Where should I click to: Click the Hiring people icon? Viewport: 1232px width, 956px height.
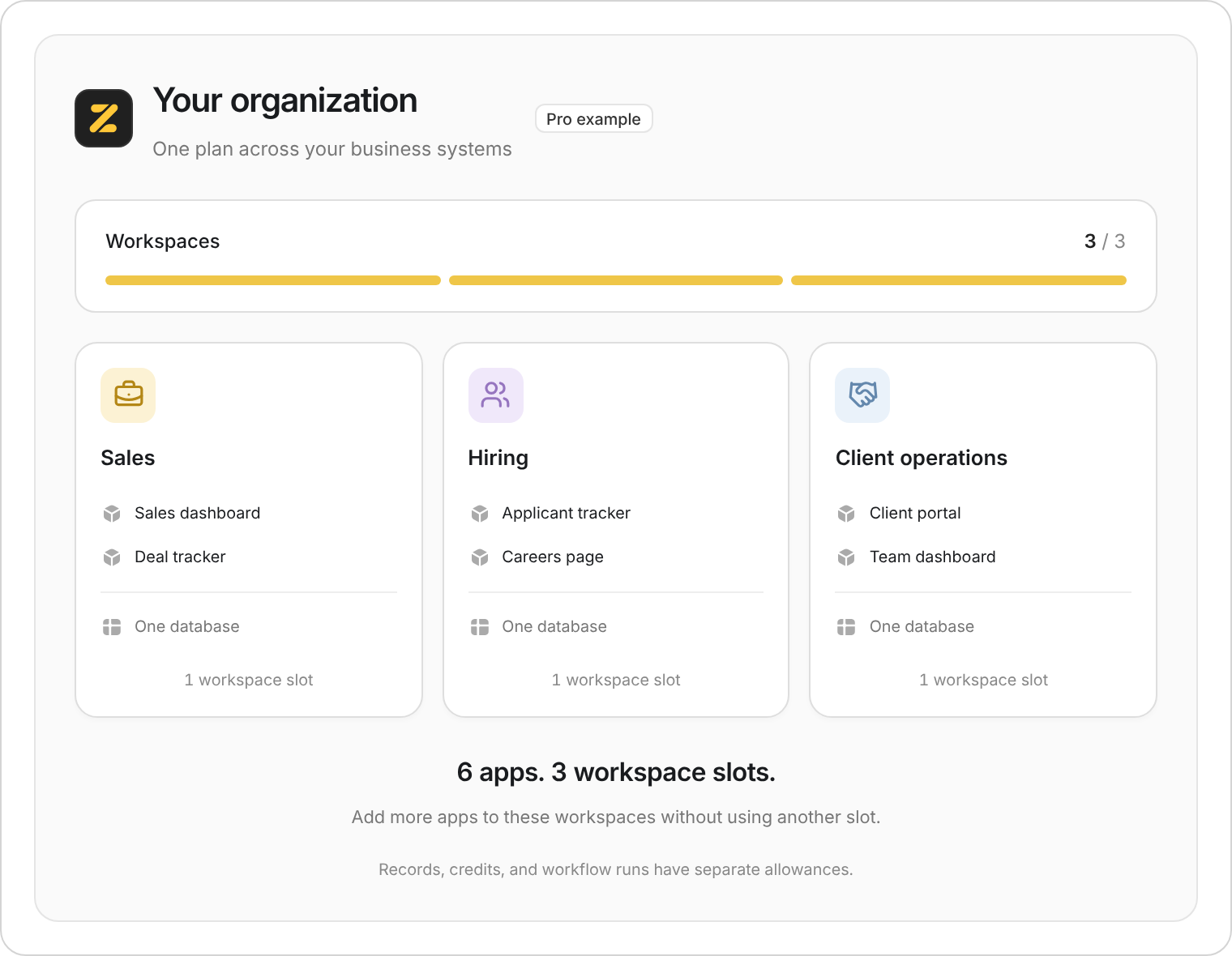pyautogui.click(x=496, y=395)
